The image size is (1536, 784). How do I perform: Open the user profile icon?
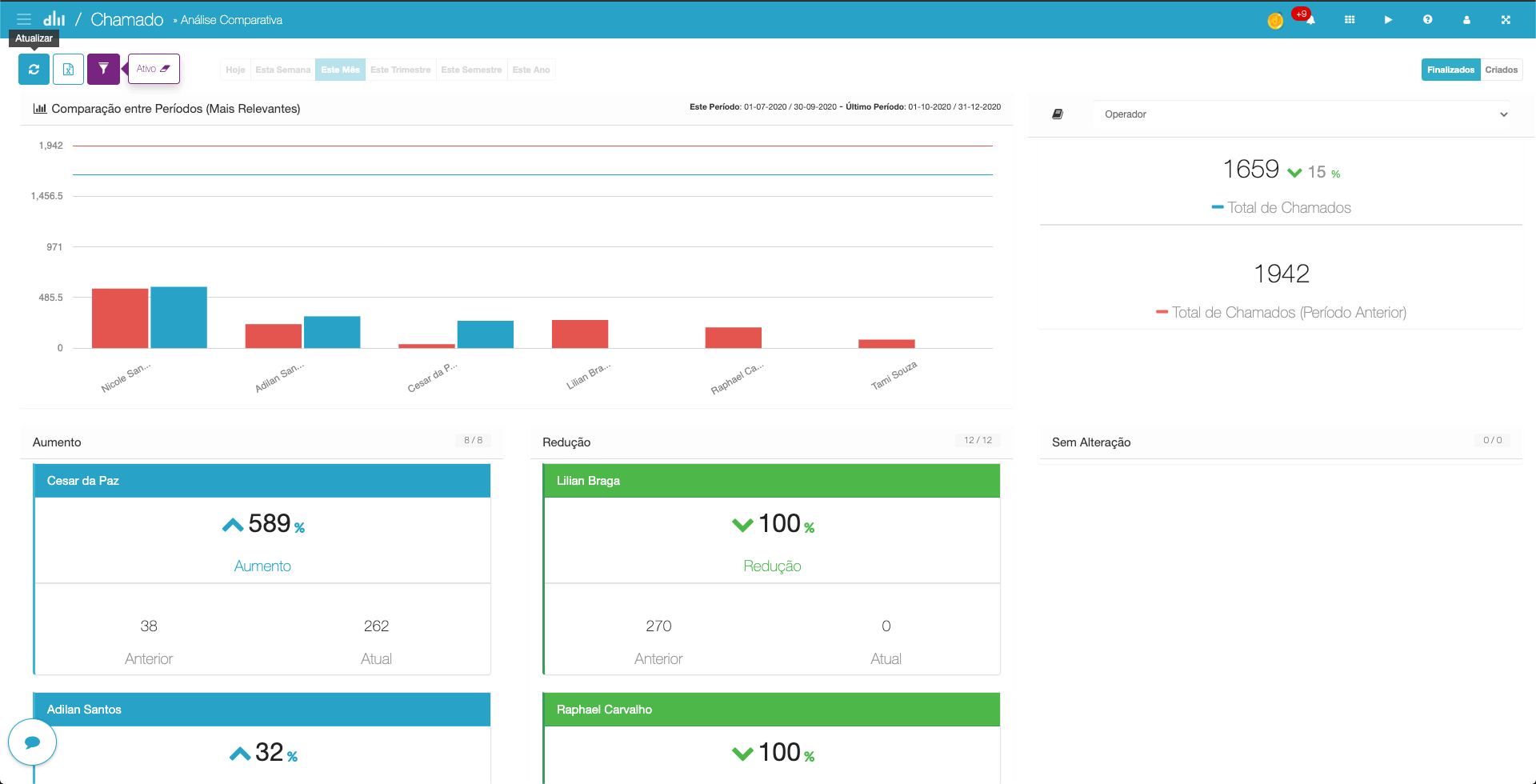pos(1466,20)
